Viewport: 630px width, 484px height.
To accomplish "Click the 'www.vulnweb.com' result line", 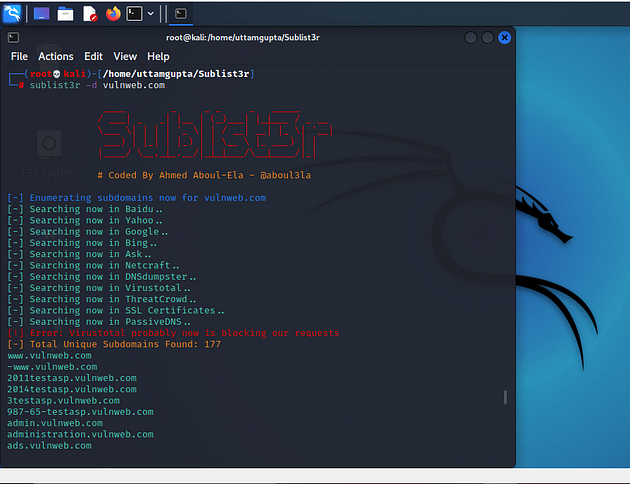I will pos(49,355).
